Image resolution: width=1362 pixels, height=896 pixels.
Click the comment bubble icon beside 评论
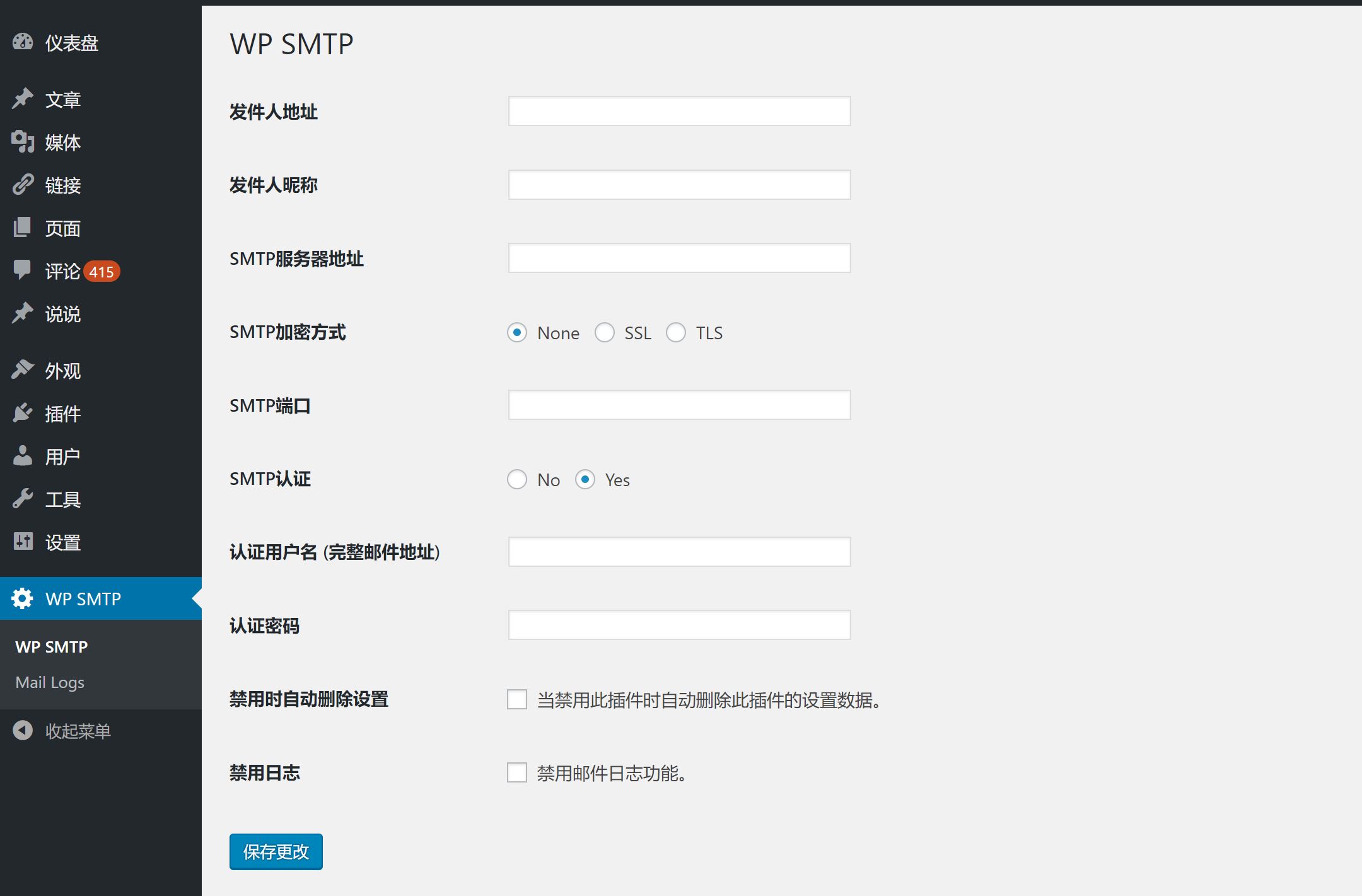pos(23,271)
